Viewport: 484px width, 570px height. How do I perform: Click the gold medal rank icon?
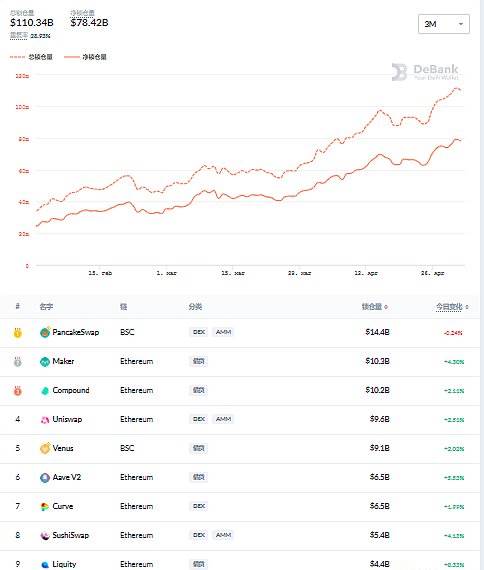(17, 332)
